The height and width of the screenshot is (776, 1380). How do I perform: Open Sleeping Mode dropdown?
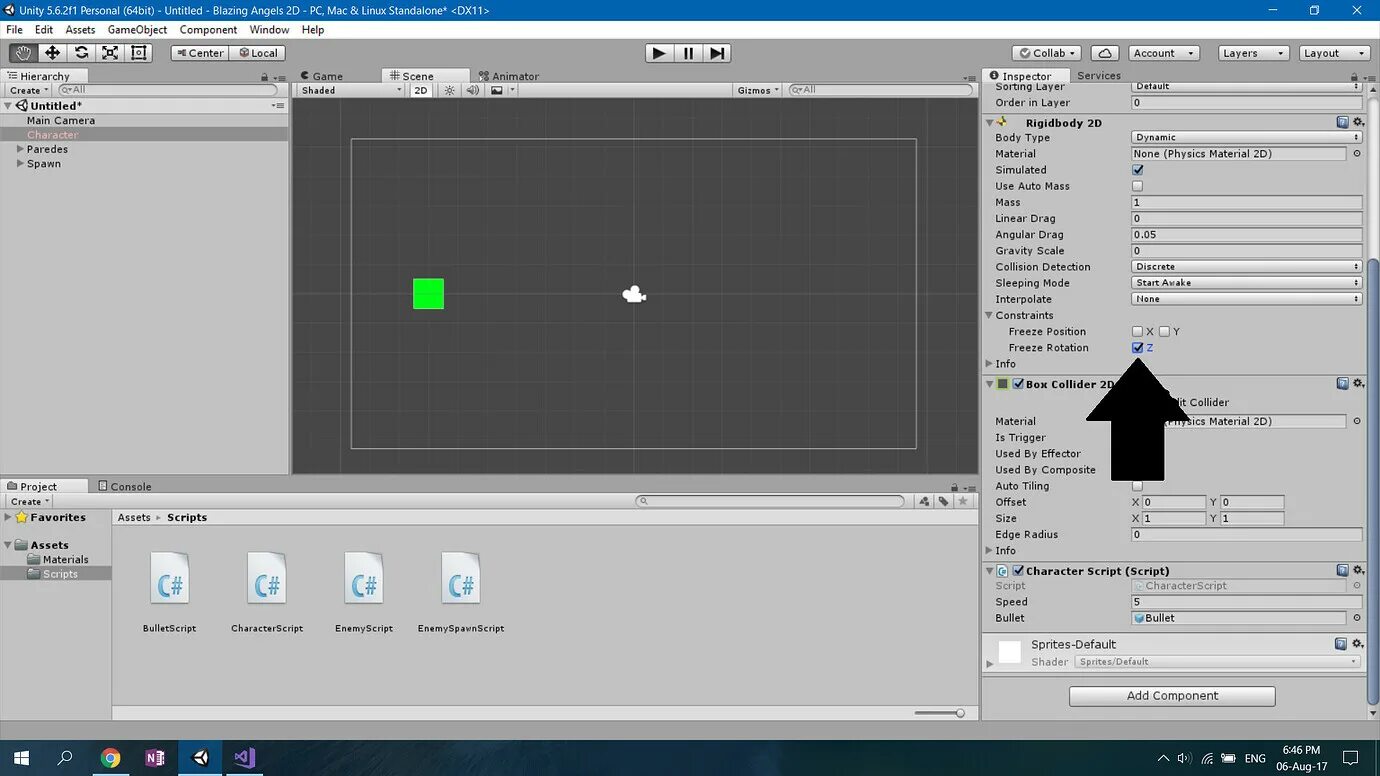pos(1247,283)
